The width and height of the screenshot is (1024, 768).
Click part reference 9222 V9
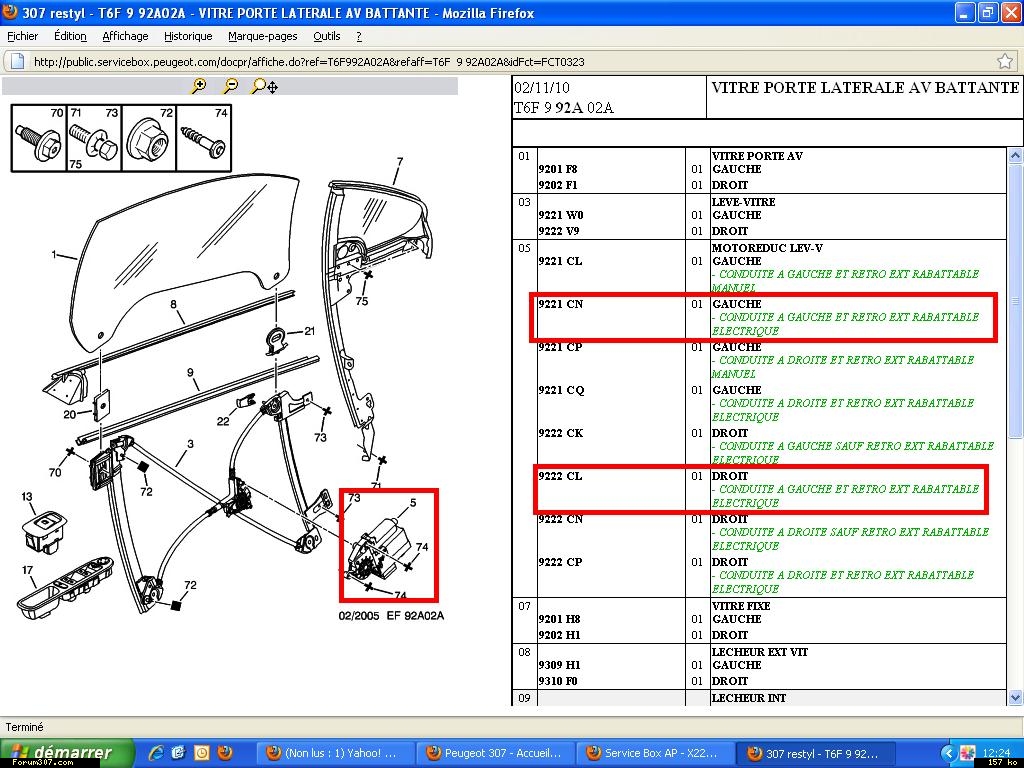pyautogui.click(x=558, y=231)
